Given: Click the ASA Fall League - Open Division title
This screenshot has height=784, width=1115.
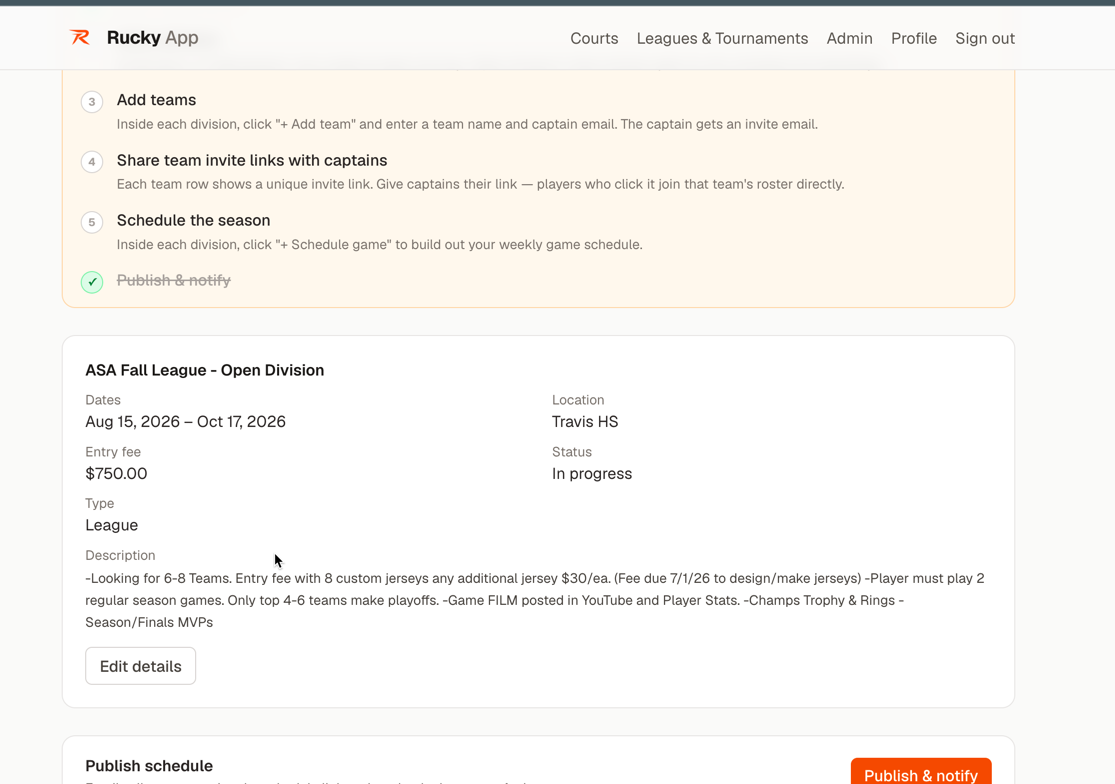Looking at the screenshot, I should coord(205,370).
